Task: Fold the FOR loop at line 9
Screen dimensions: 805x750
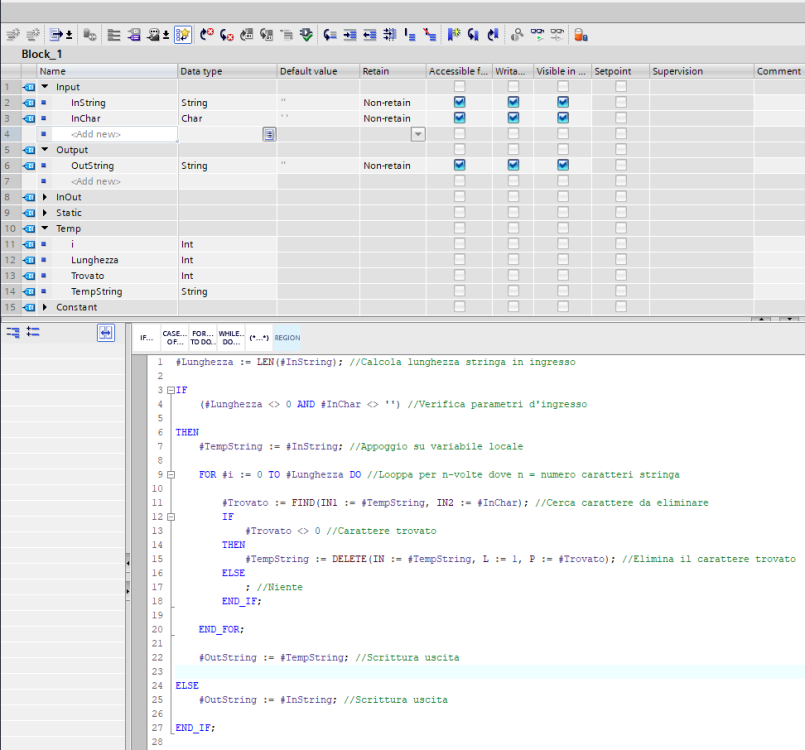Action: click(171, 474)
